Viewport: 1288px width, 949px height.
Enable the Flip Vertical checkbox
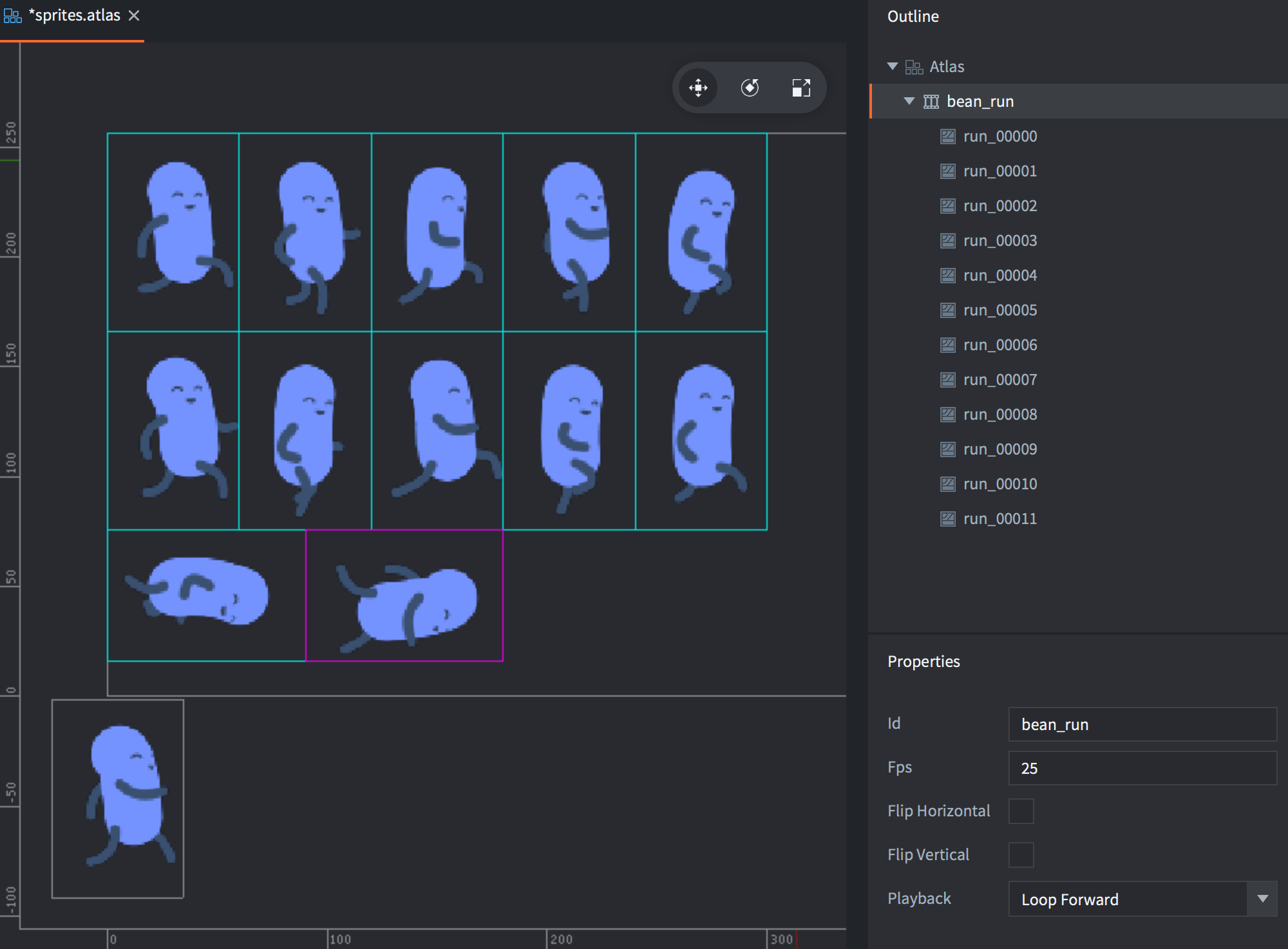1021,855
